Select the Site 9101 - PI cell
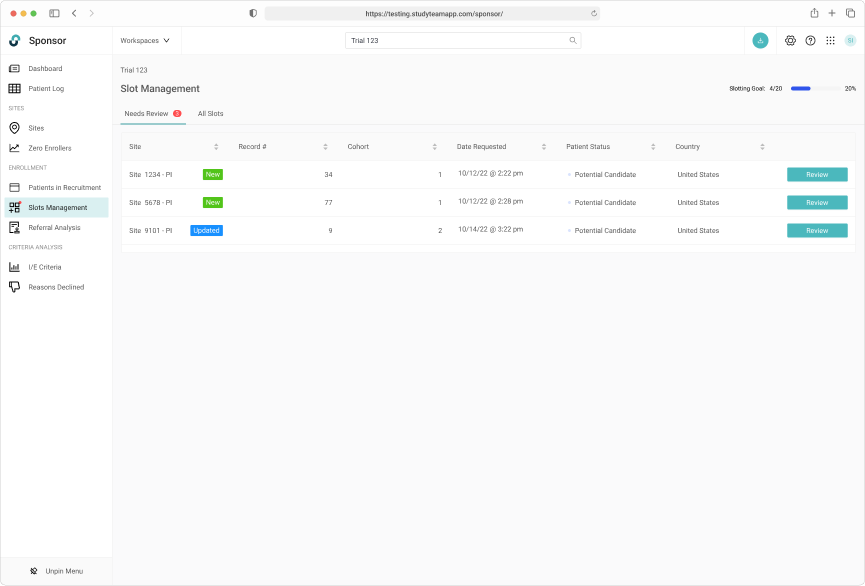The height and width of the screenshot is (586, 865). click(x=151, y=231)
